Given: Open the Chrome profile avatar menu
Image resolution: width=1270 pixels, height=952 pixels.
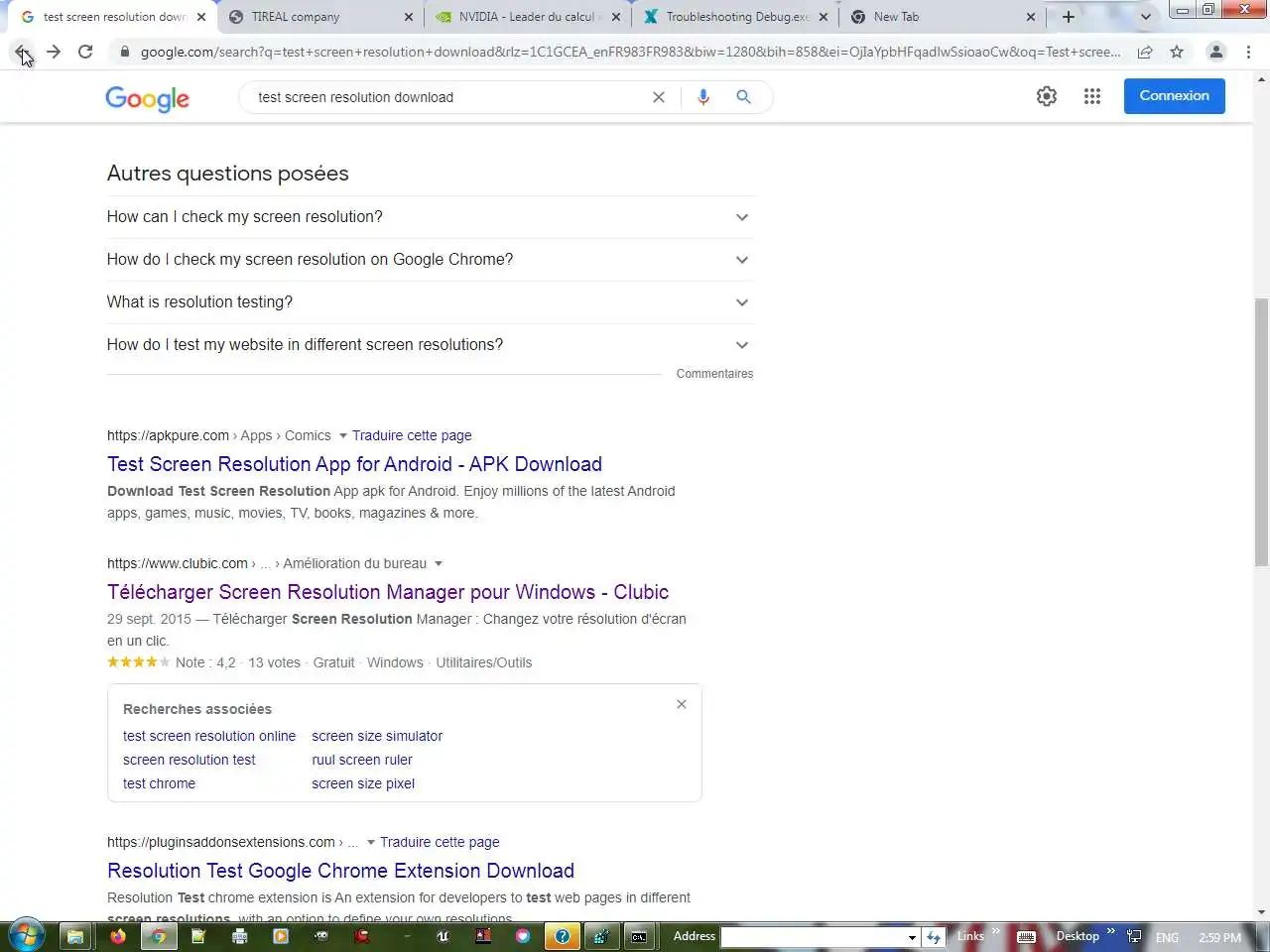Looking at the screenshot, I should coord(1215,52).
